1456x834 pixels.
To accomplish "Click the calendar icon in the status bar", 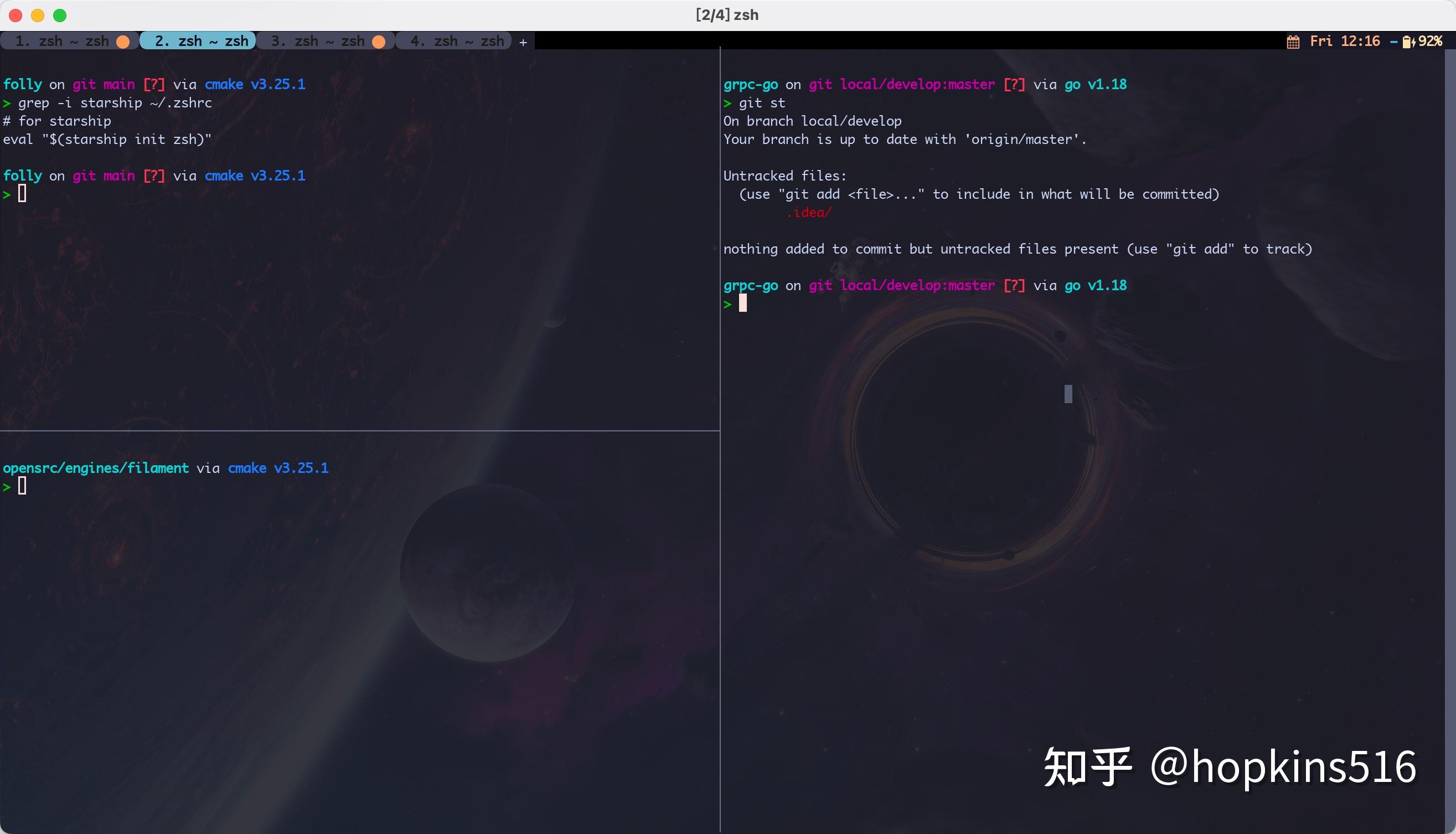I will [x=1293, y=40].
